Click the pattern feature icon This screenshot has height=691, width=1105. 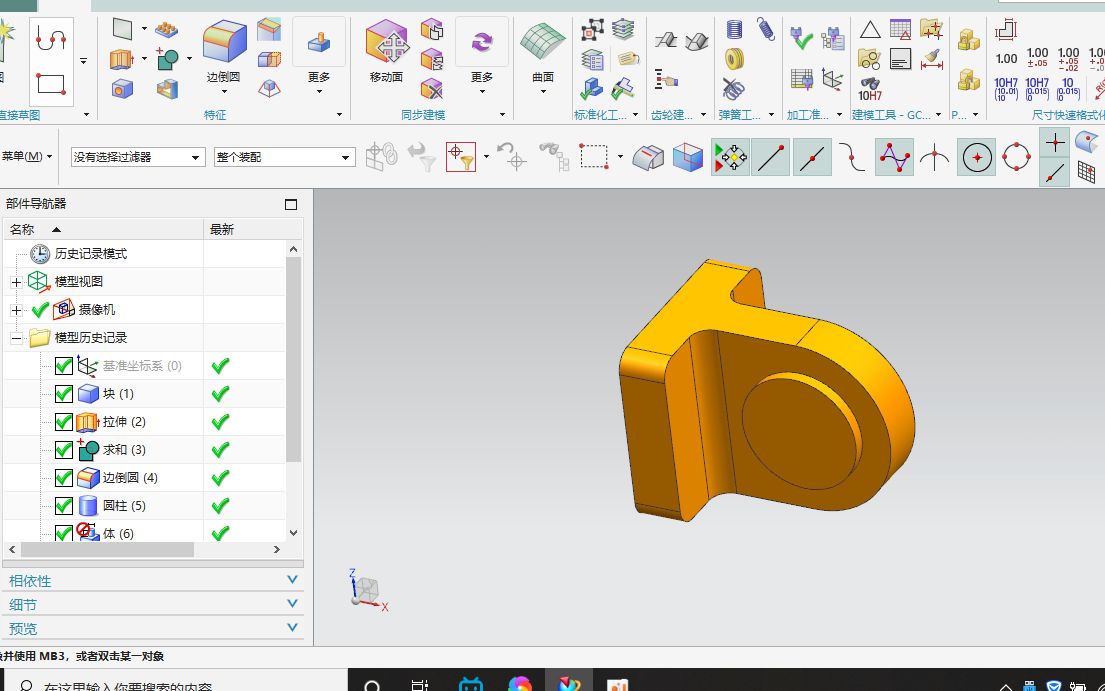point(167,30)
